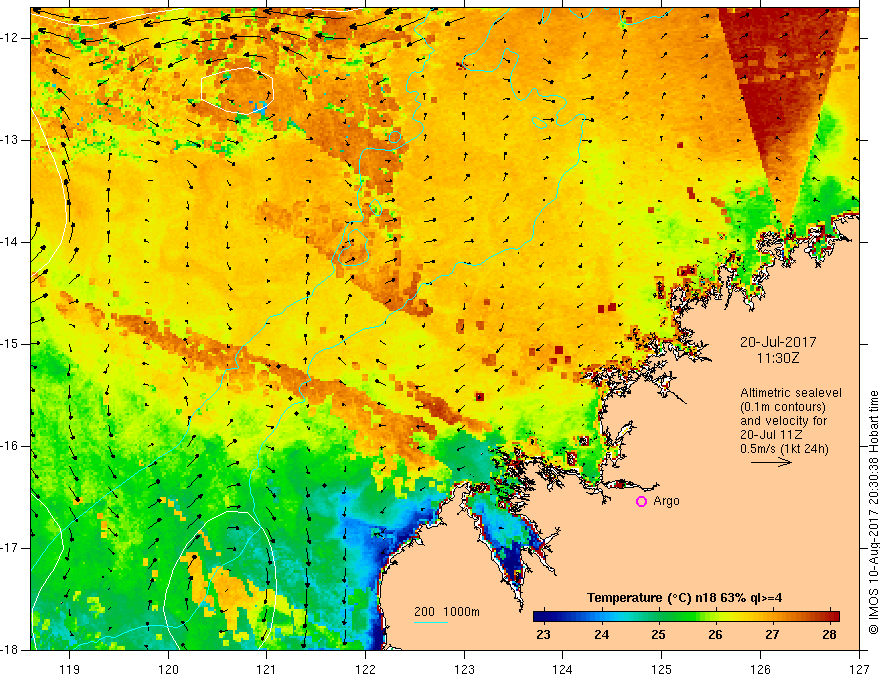Click longitude axis label '119'

(70, 669)
